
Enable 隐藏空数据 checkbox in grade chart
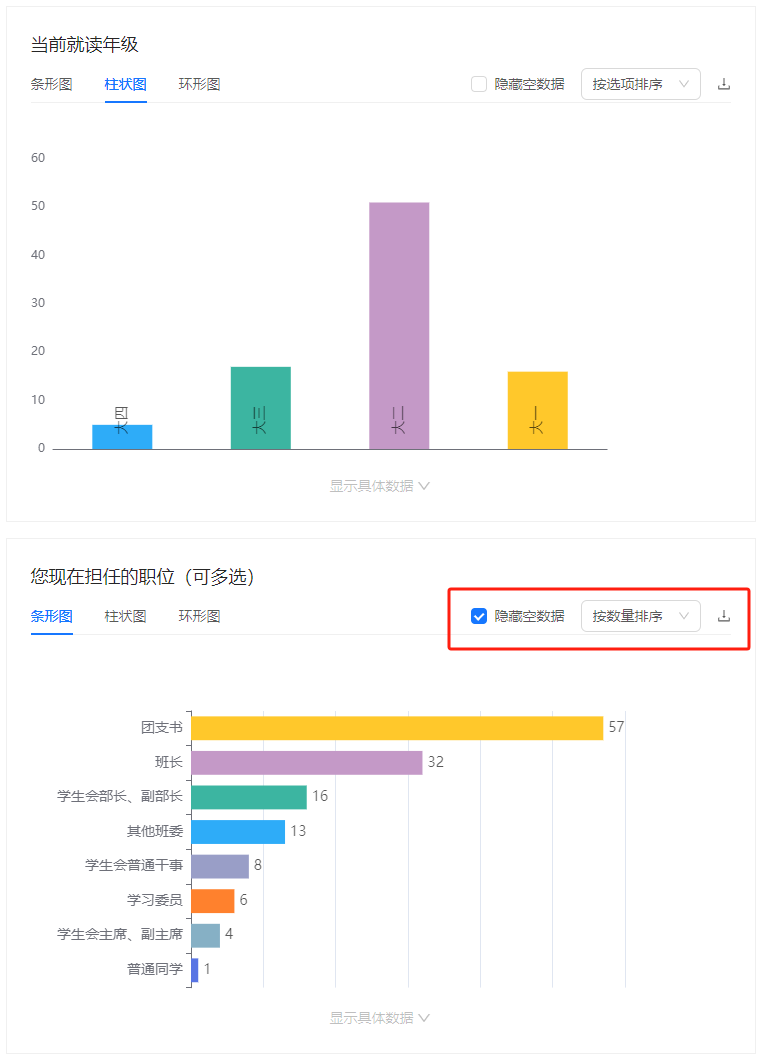coord(478,85)
